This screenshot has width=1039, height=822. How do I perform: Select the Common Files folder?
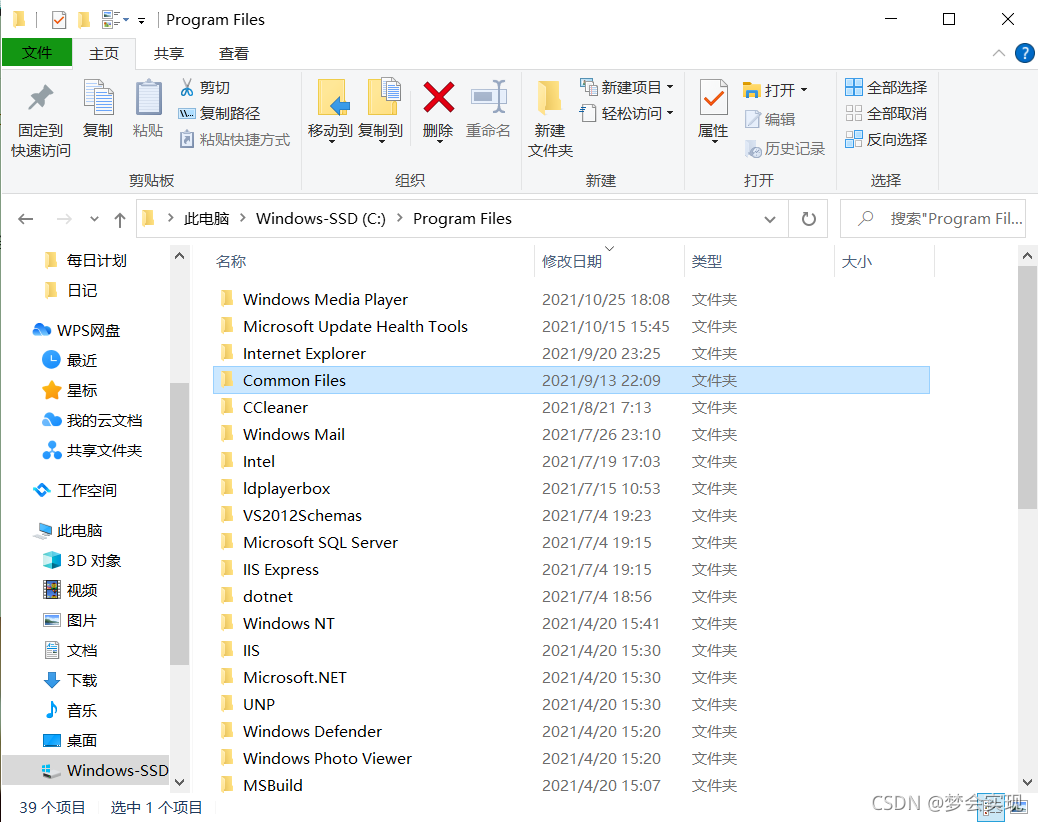(x=571, y=380)
